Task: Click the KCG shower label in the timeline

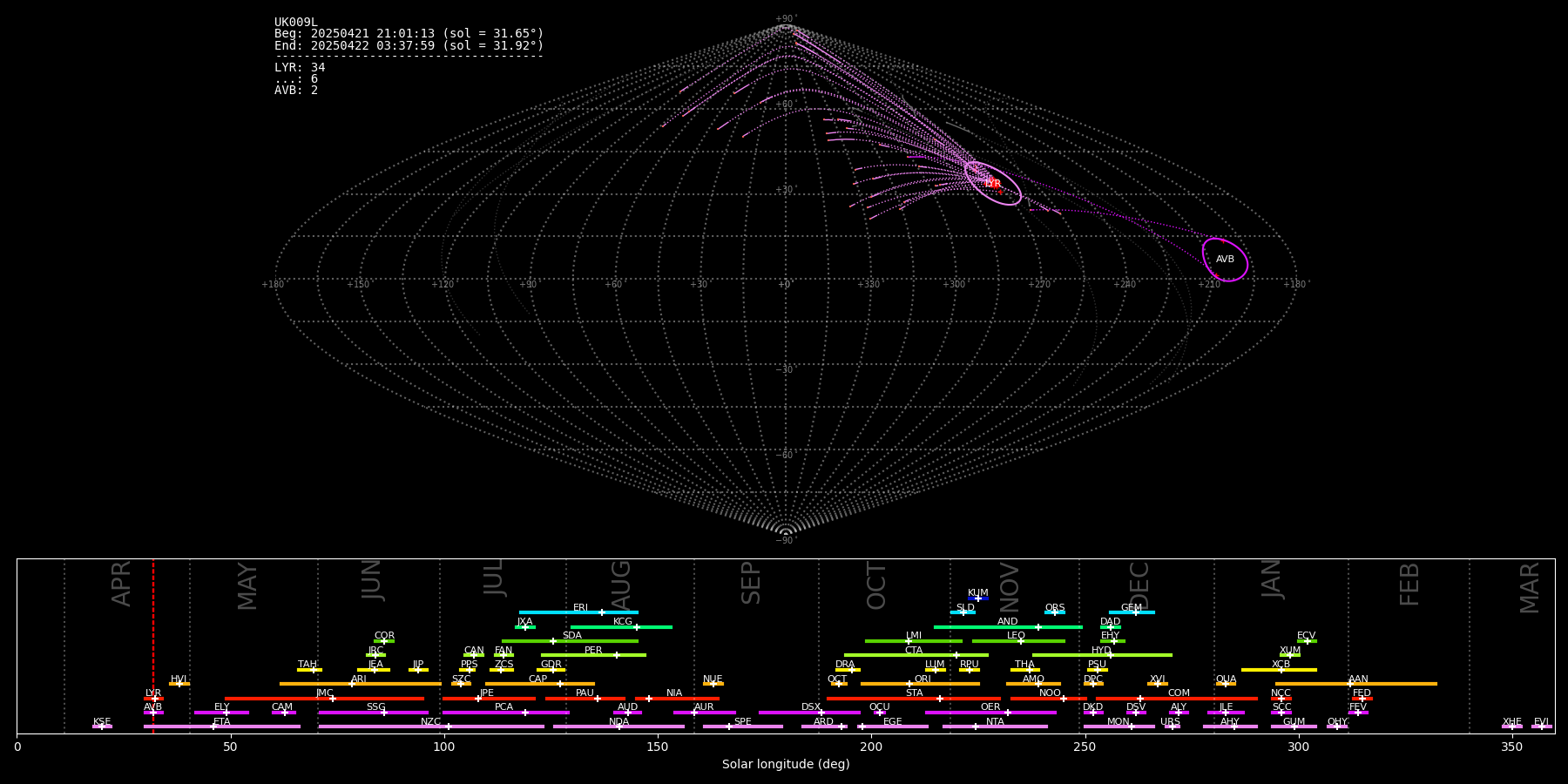Action: (623, 622)
